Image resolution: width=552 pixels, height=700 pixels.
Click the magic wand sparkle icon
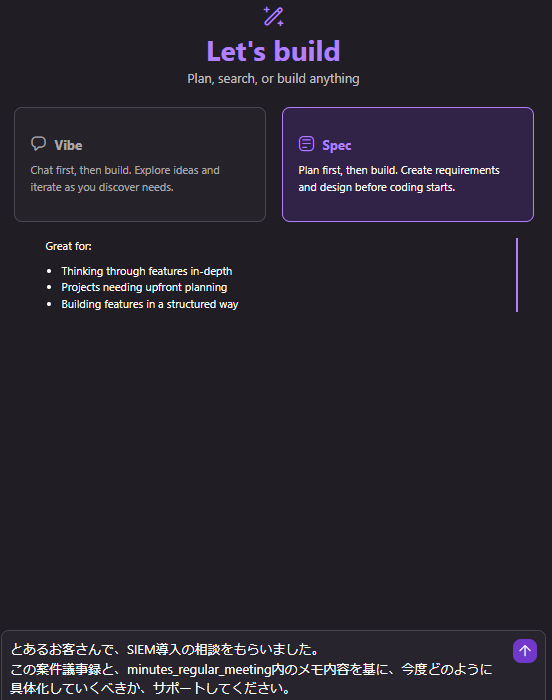coord(273,17)
